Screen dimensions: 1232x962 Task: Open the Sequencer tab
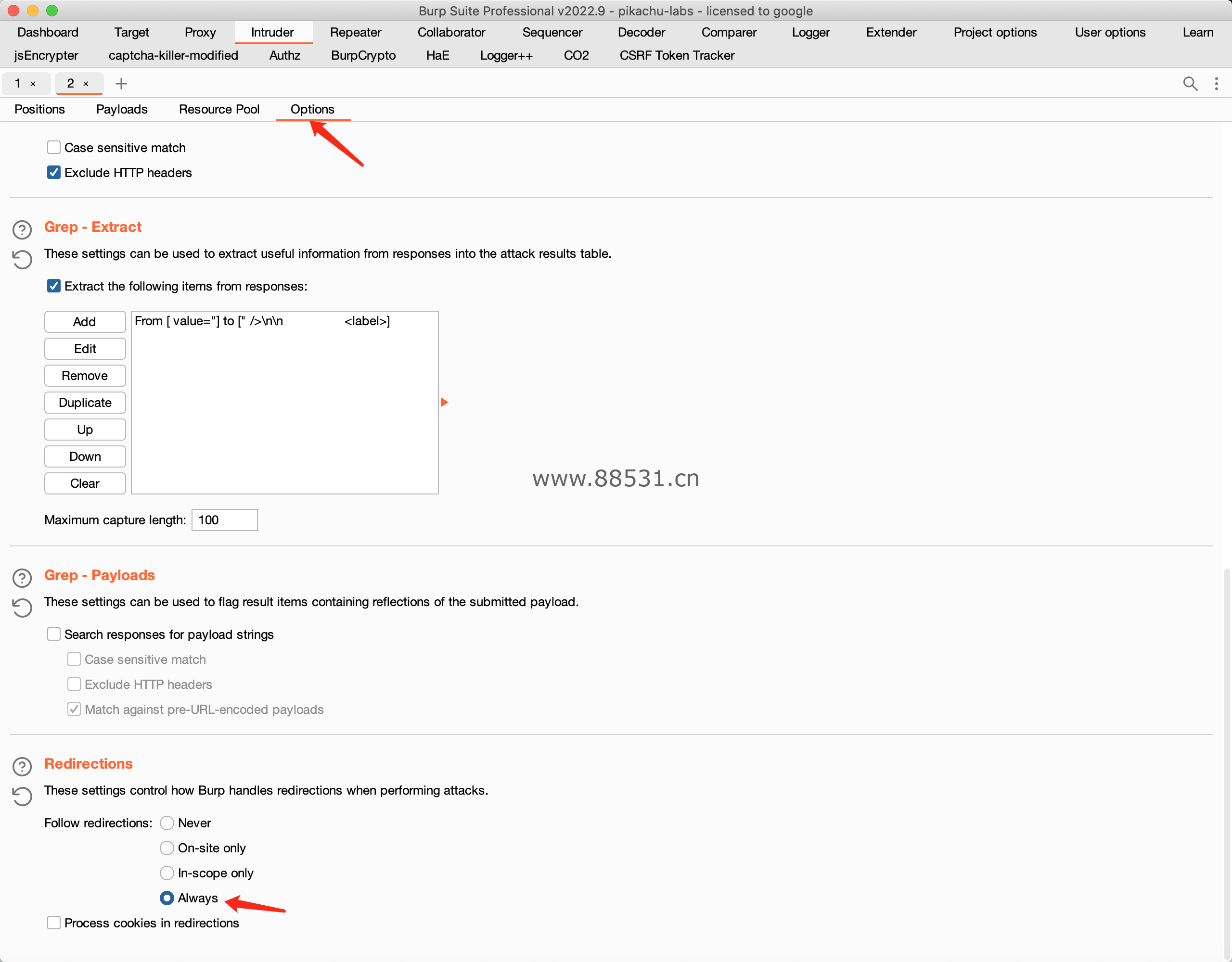552,32
